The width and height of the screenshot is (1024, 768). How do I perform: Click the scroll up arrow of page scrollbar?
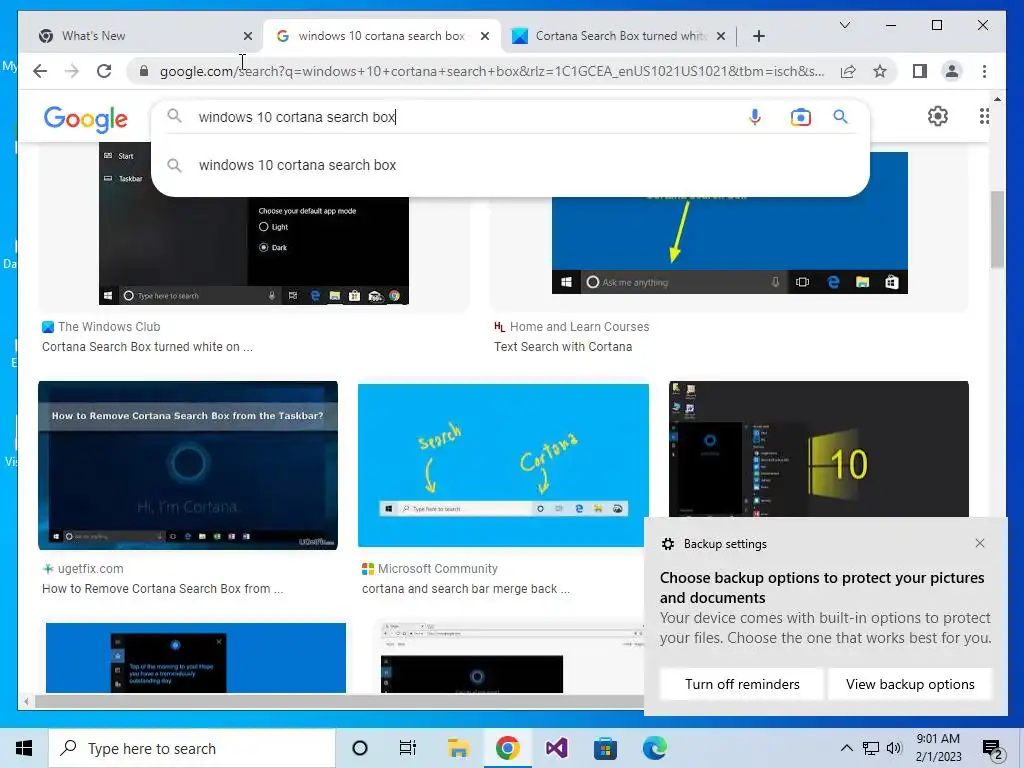997,99
